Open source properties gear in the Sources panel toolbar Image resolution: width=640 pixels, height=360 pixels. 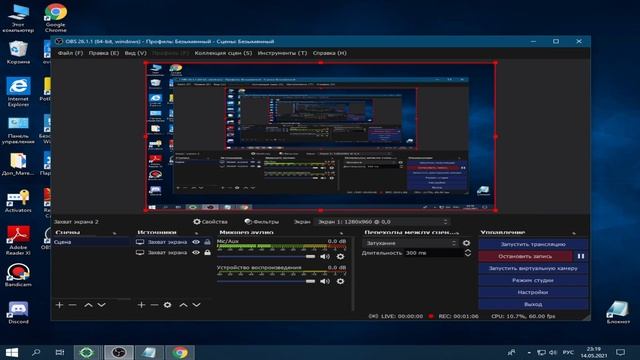pyautogui.click(x=167, y=305)
